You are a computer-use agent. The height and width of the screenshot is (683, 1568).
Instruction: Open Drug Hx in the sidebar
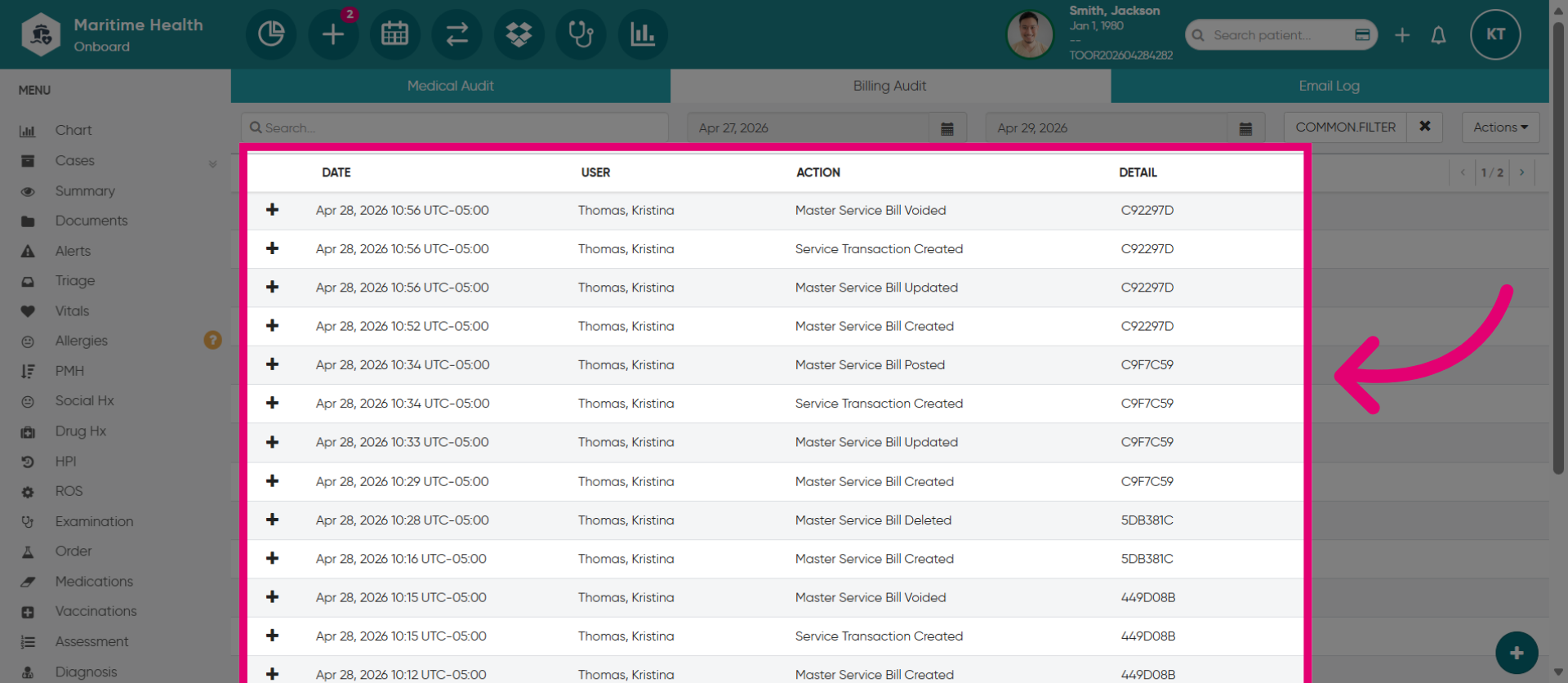80,431
